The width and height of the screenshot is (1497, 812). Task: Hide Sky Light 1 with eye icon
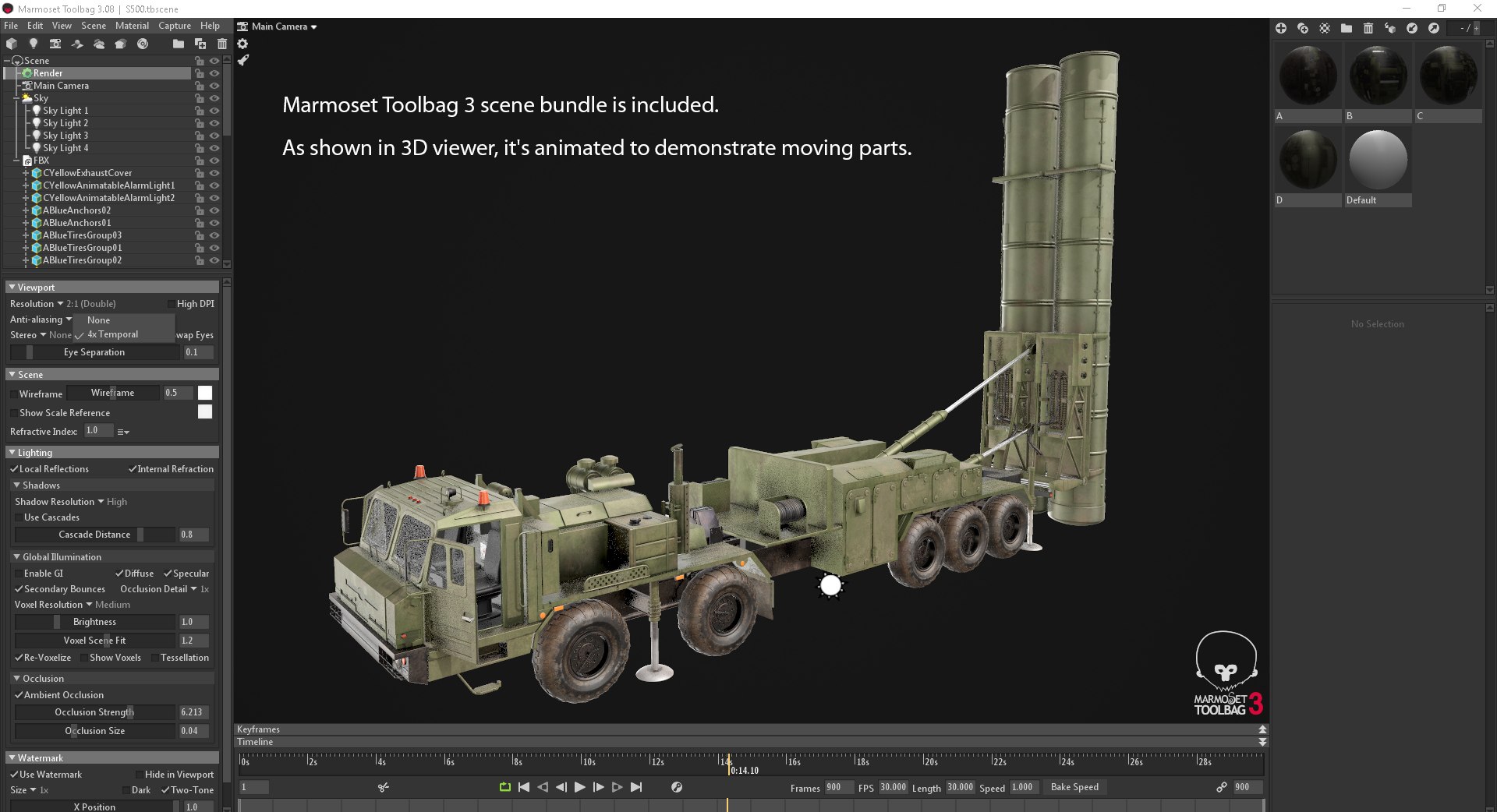[x=214, y=111]
